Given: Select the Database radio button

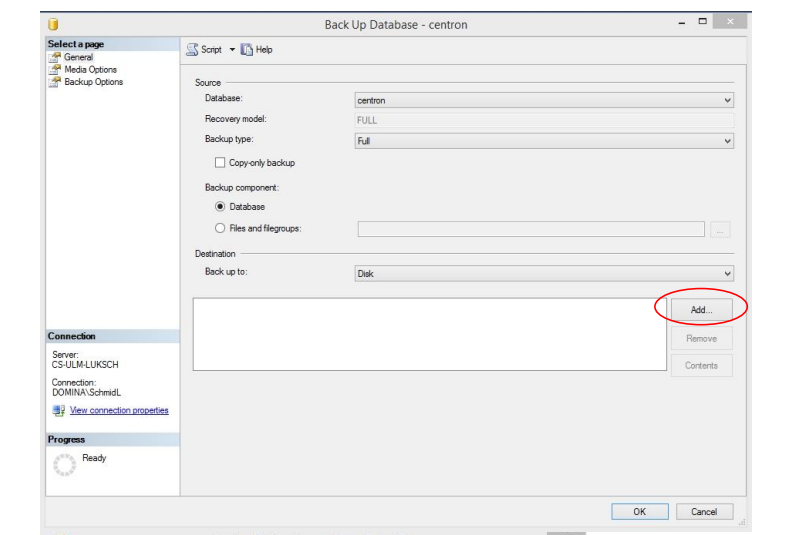Looking at the screenshot, I should tap(220, 207).
